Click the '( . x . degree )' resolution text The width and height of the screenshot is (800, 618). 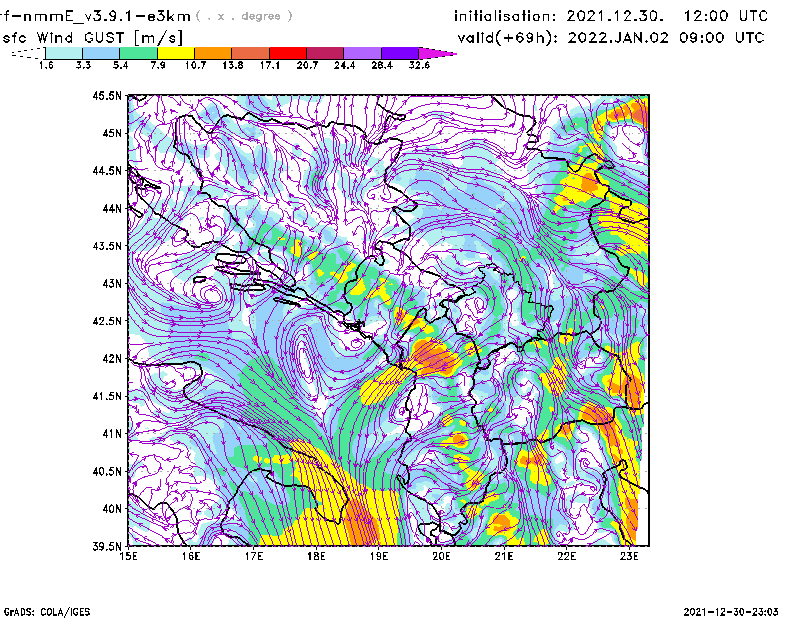(x=244, y=16)
